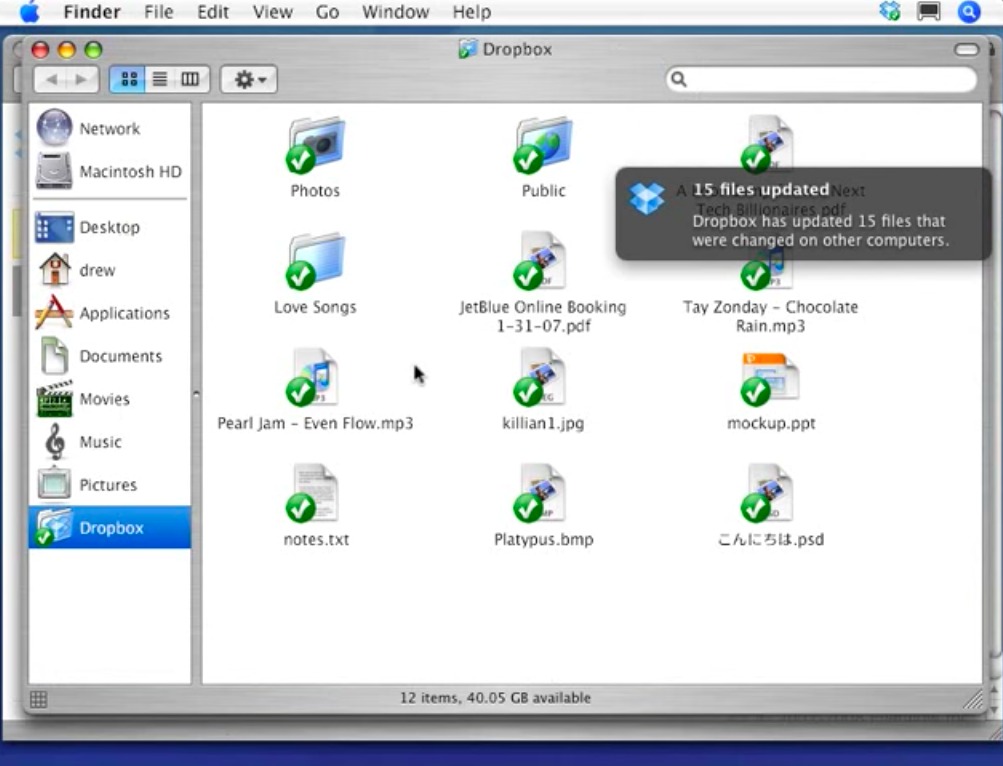
Task: Open the Applications sidebar icon
Action: pos(54,312)
